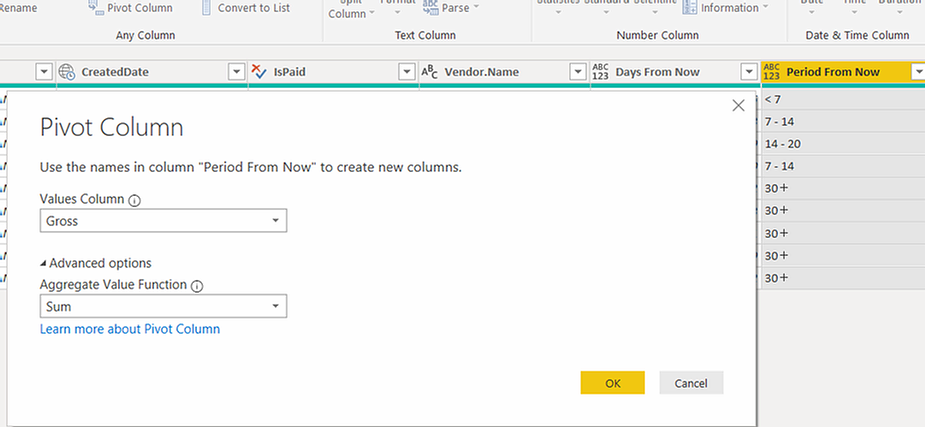Open the Aggregate Value Function Sum dropdown

[163, 306]
